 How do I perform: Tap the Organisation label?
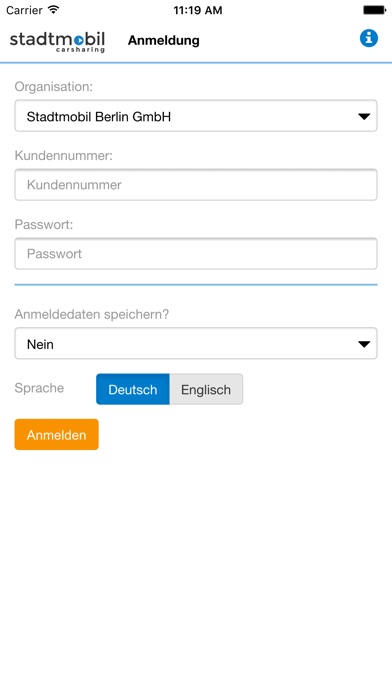pos(54,87)
